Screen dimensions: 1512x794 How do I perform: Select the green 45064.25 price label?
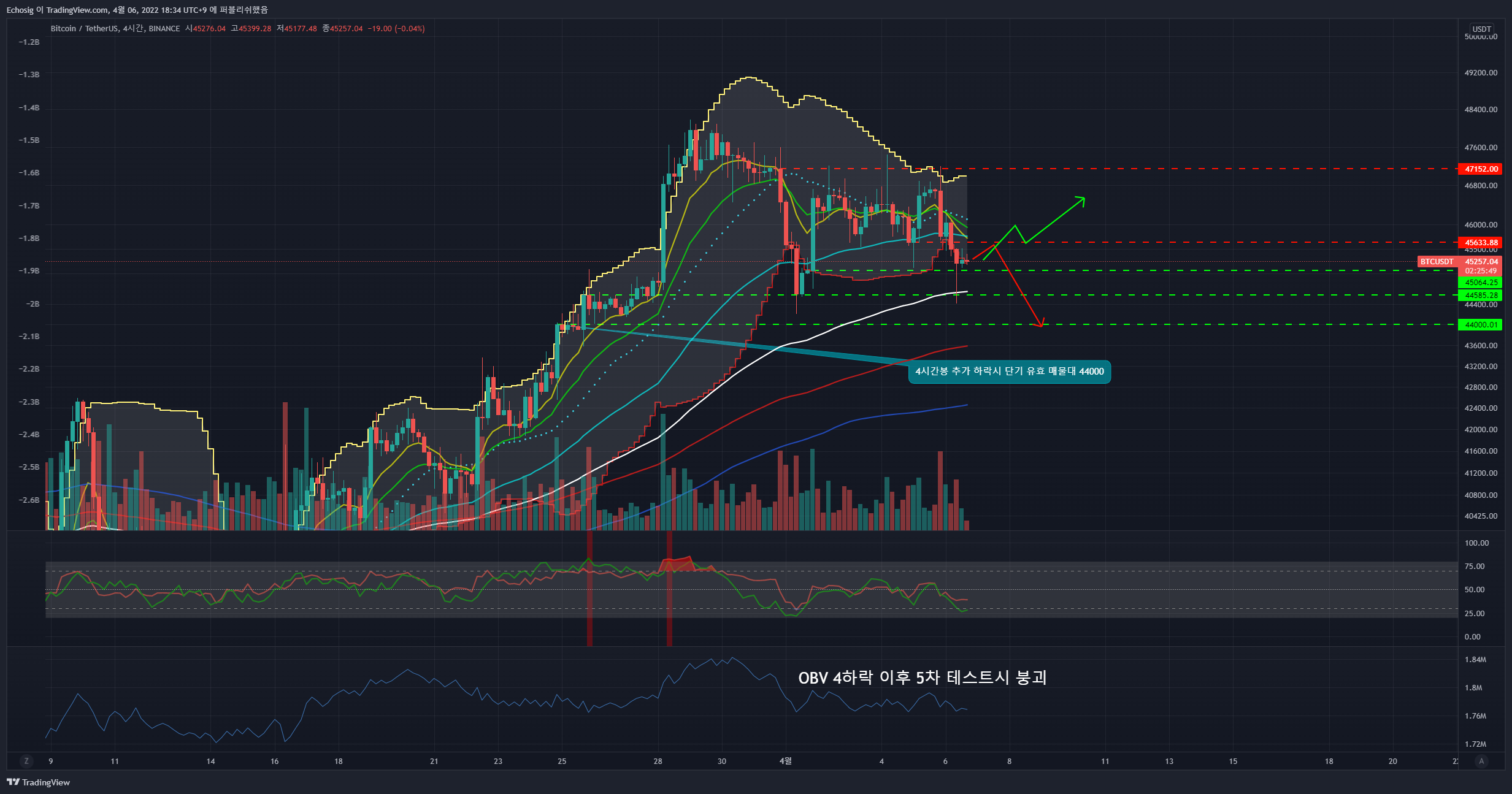[1481, 282]
